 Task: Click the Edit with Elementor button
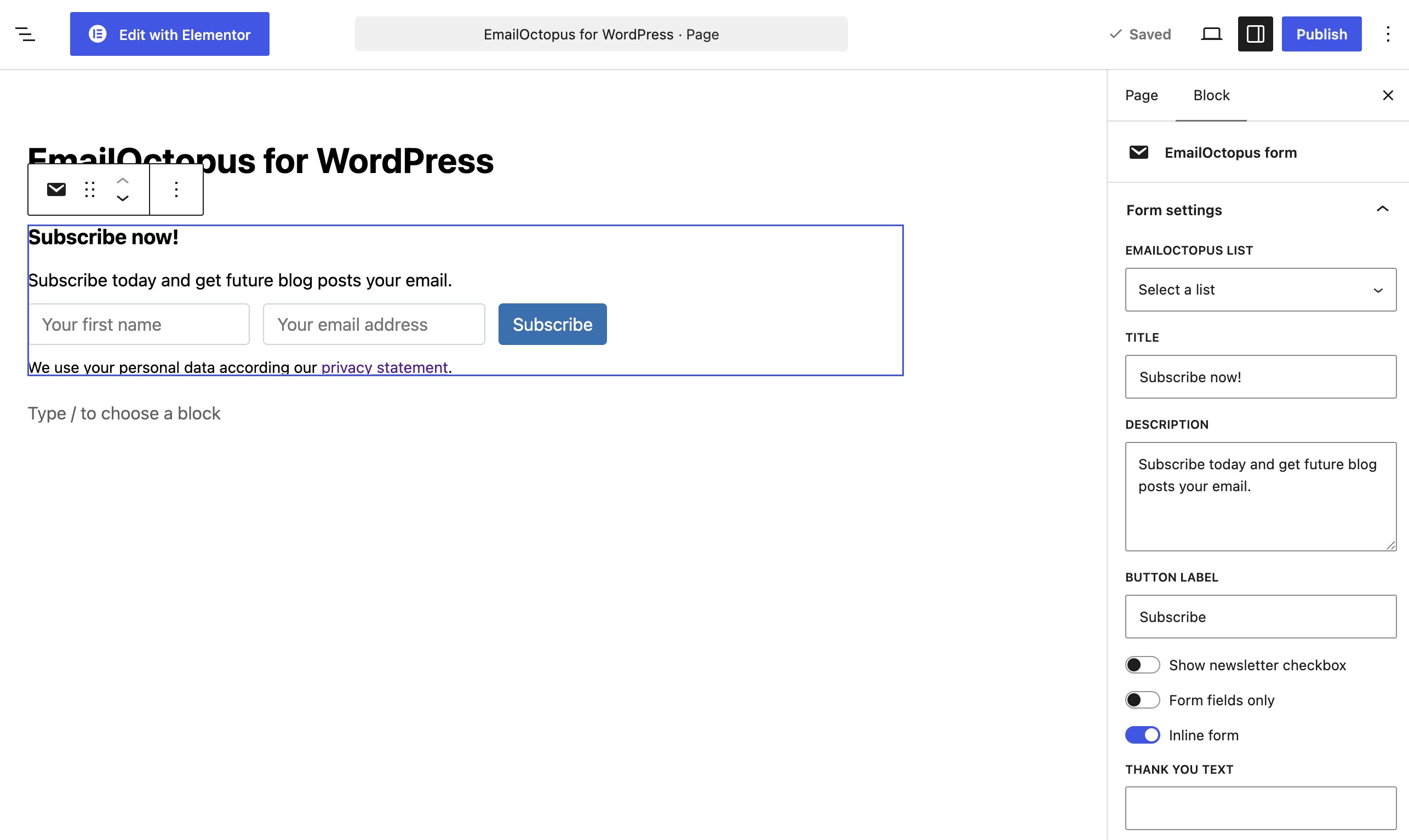coord(169,34)
